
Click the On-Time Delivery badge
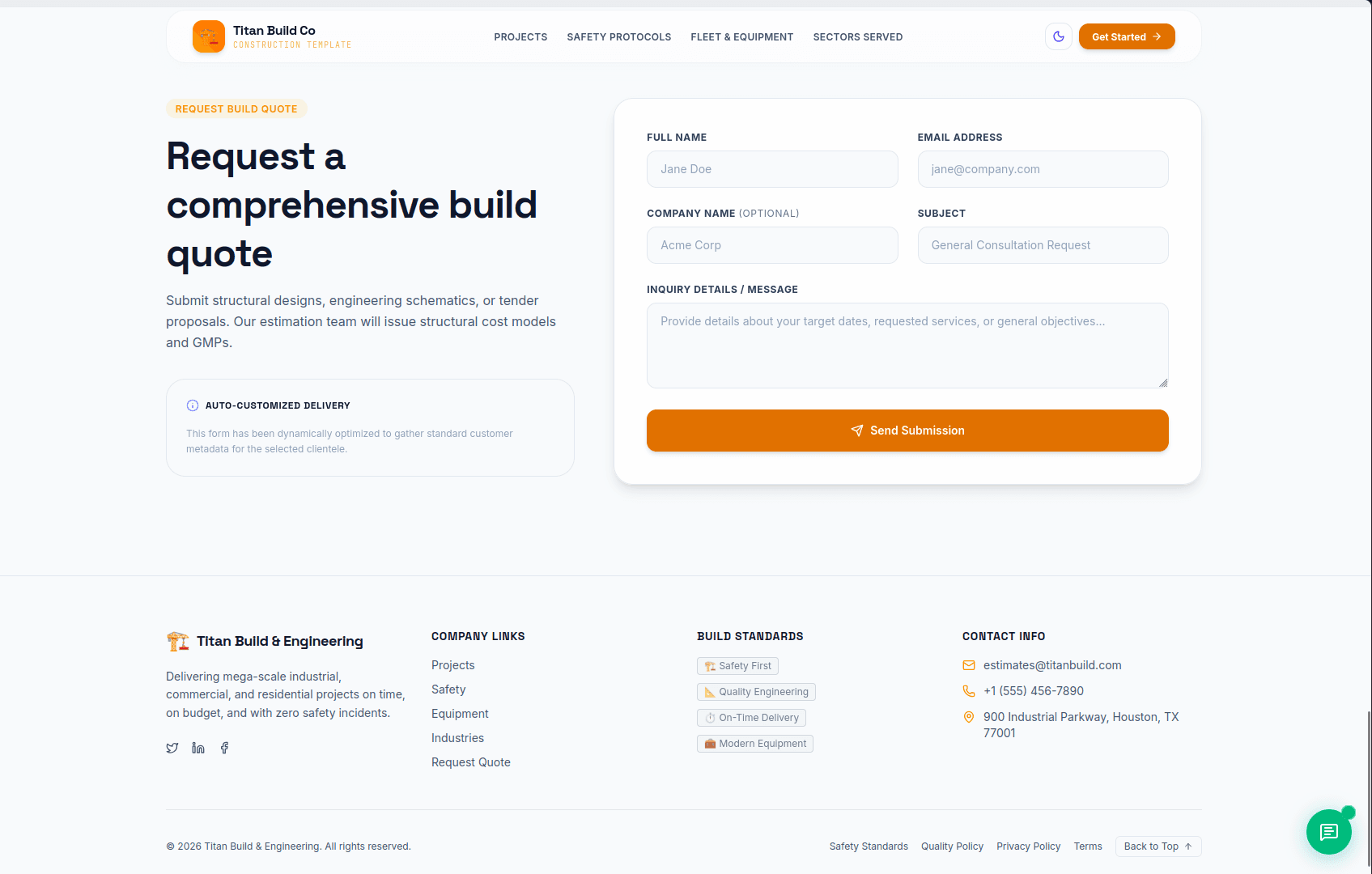tap(751, 718)
